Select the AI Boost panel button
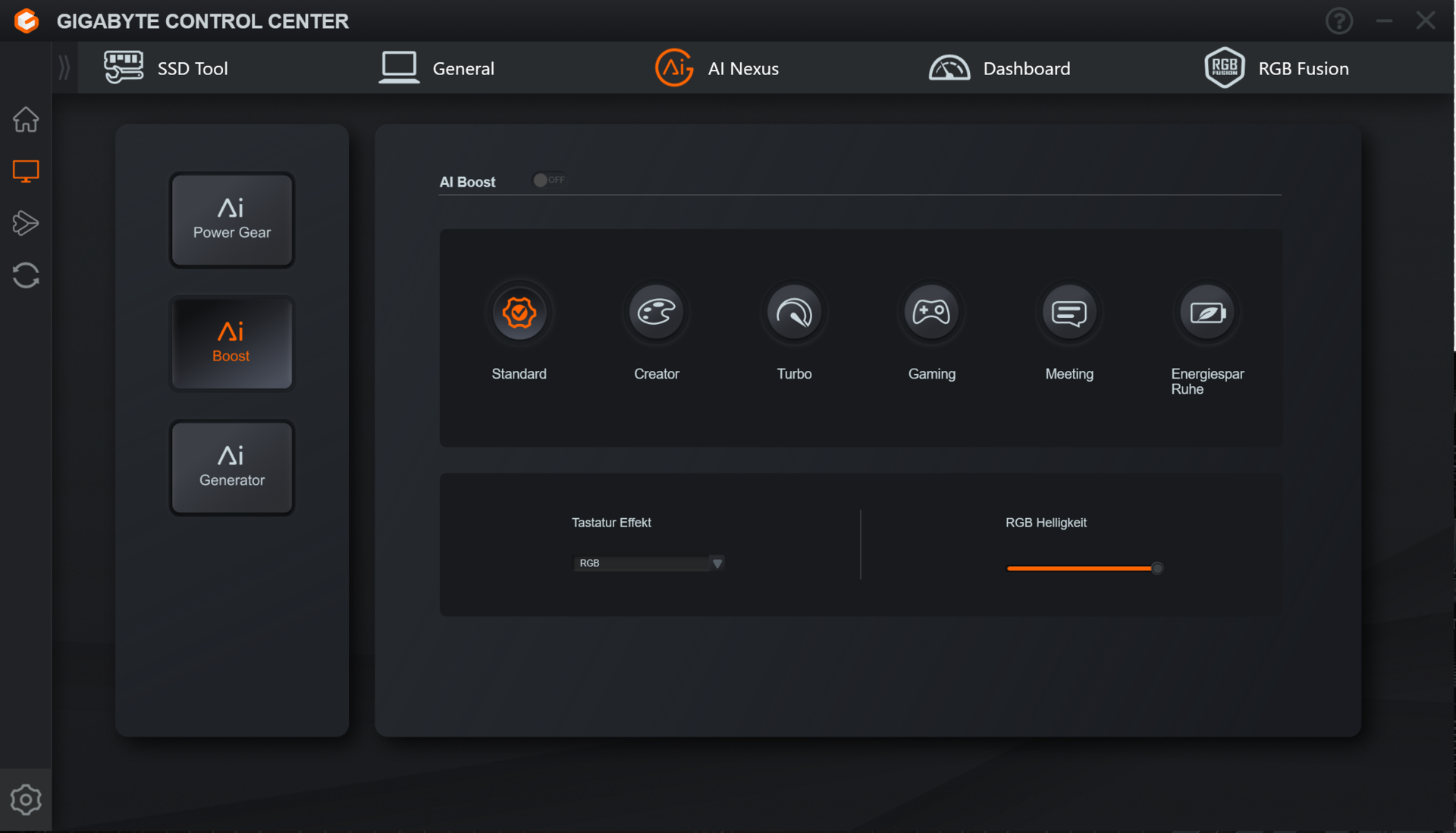 (x=232, y=343)
